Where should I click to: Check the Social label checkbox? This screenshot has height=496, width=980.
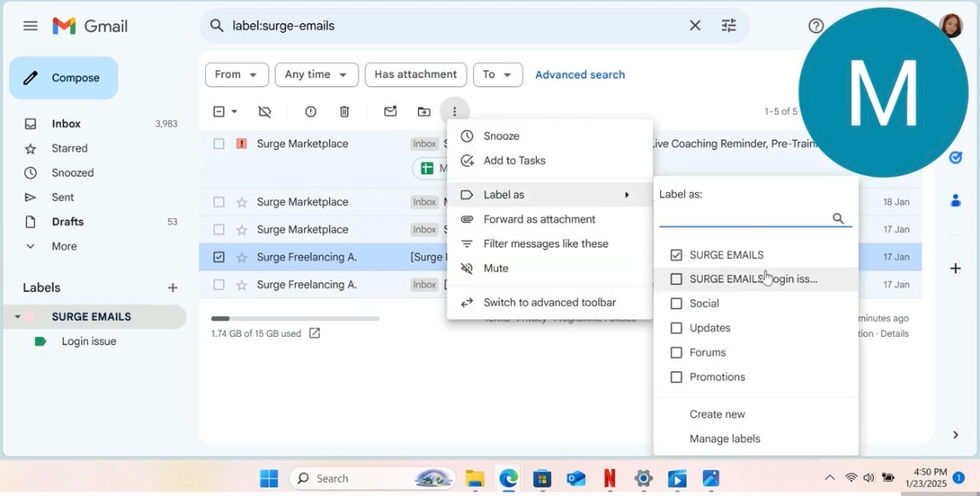676,304
